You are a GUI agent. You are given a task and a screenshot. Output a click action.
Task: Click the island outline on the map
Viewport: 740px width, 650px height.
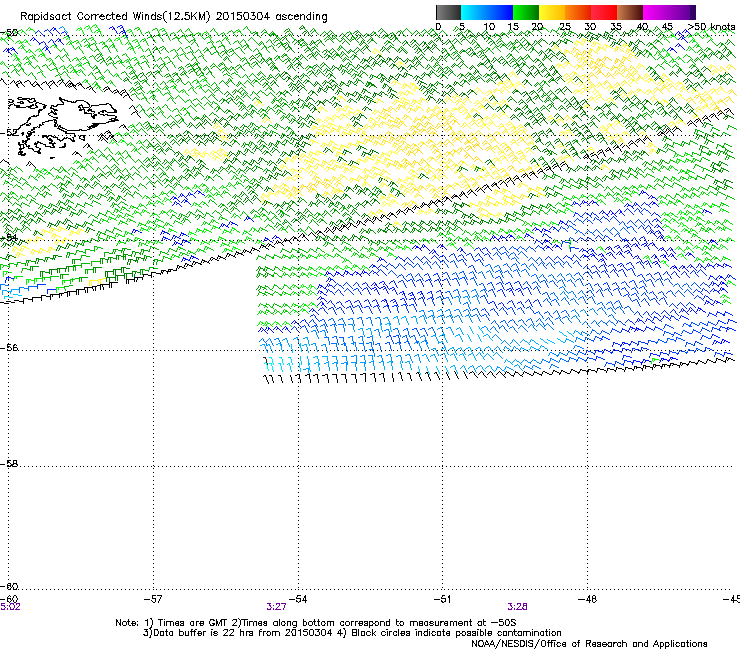coord(61,127)
